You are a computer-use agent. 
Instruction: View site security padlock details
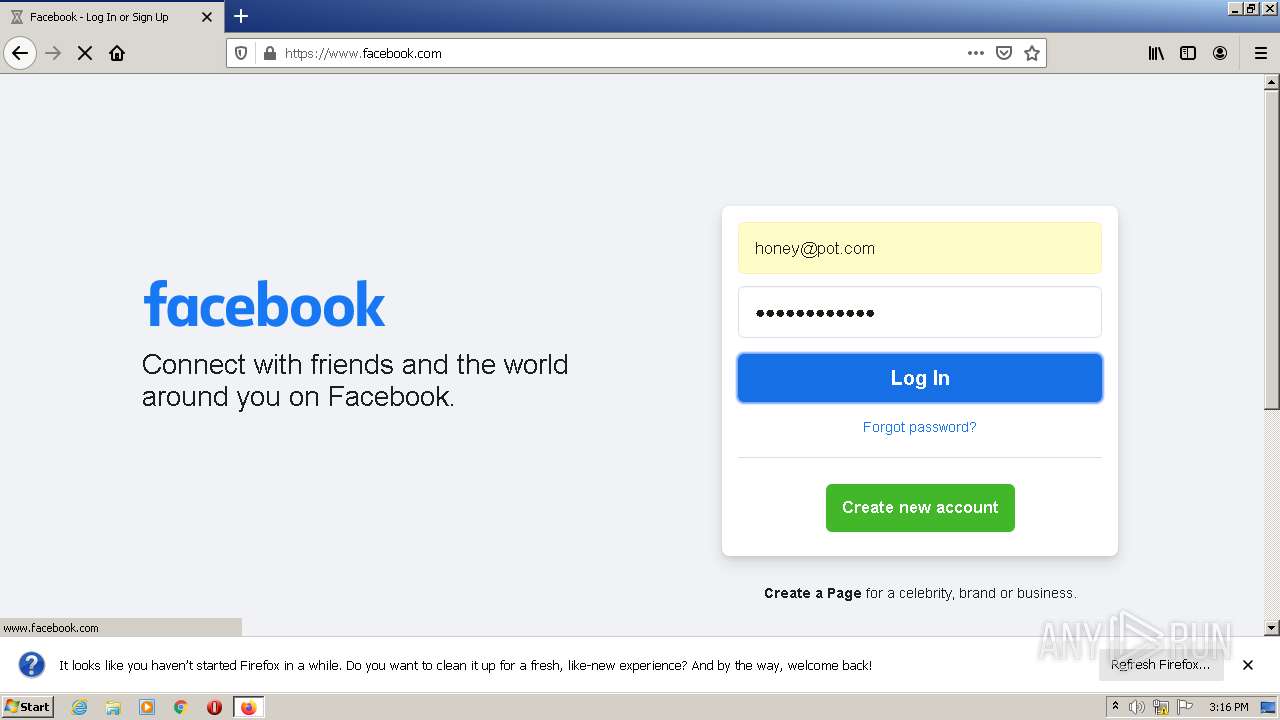click(268, 53)
